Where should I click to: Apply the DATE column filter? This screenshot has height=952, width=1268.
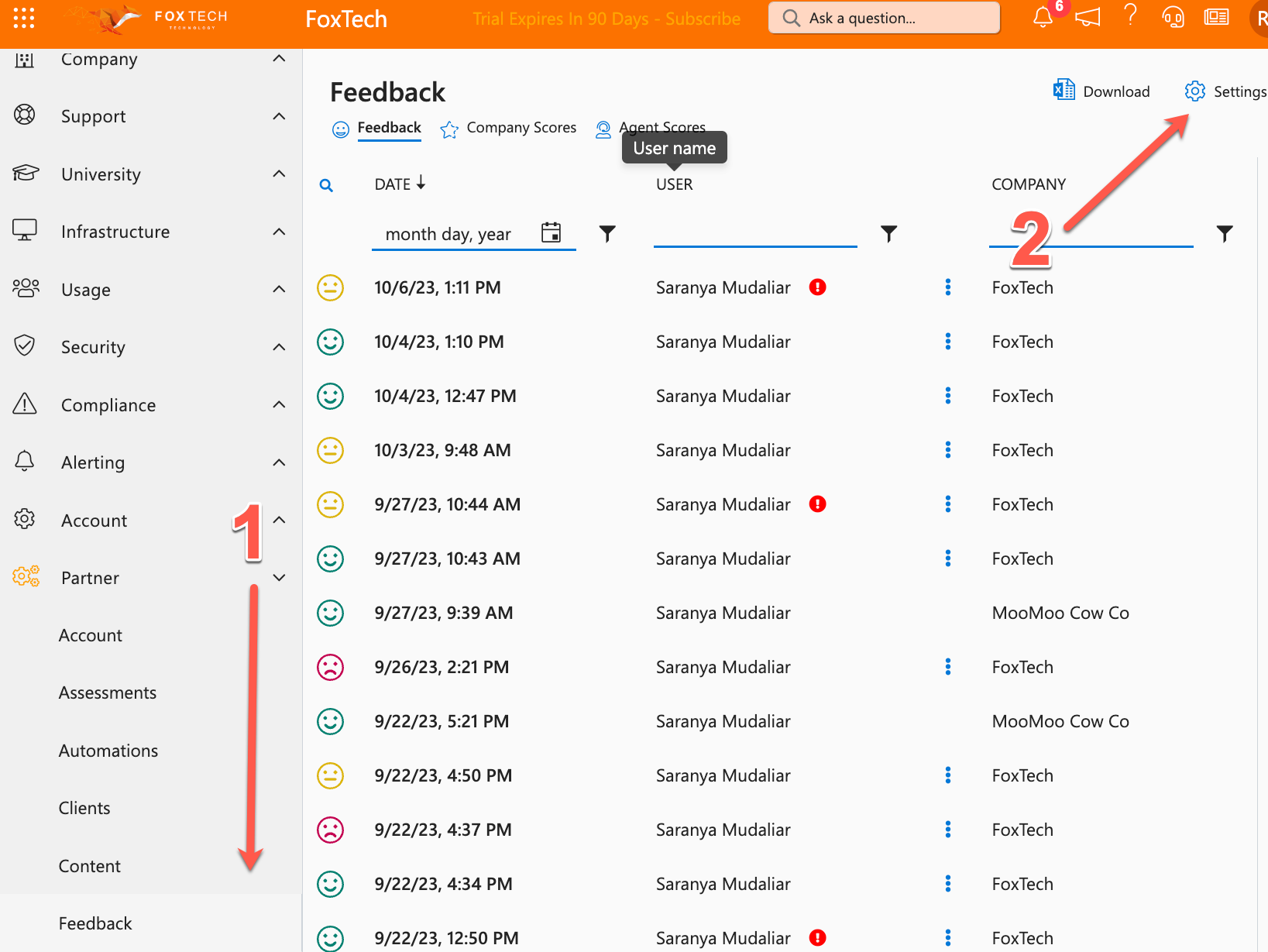click(x=607, y=233)
